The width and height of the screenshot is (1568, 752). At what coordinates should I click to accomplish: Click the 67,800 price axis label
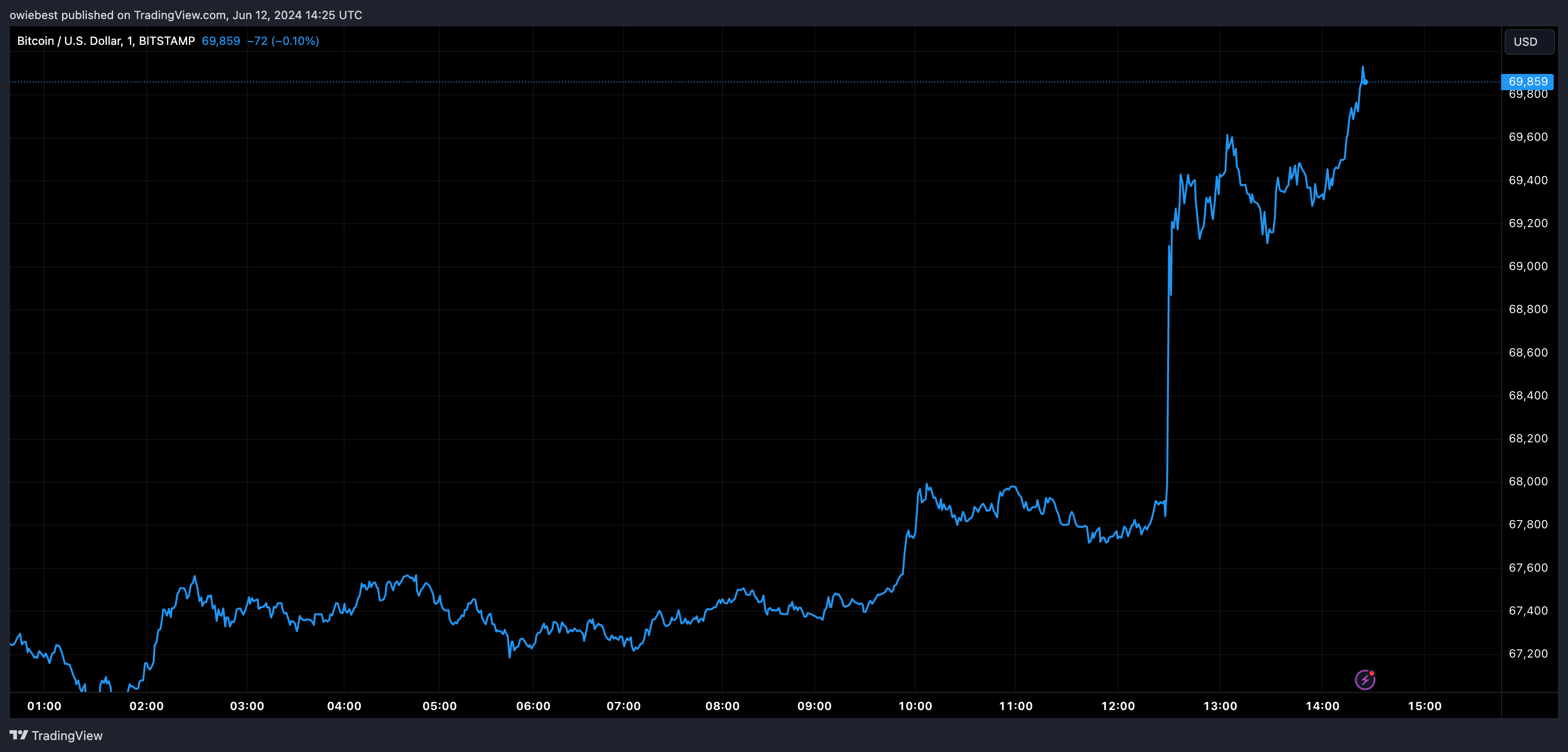[x=1528, y=524]
